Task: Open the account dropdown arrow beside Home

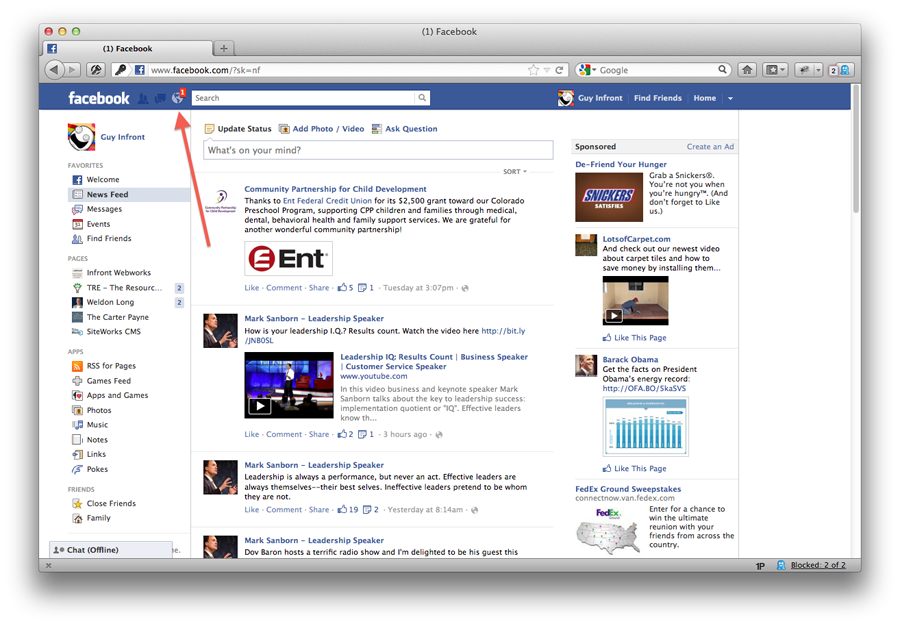Action: pos(730,99)
